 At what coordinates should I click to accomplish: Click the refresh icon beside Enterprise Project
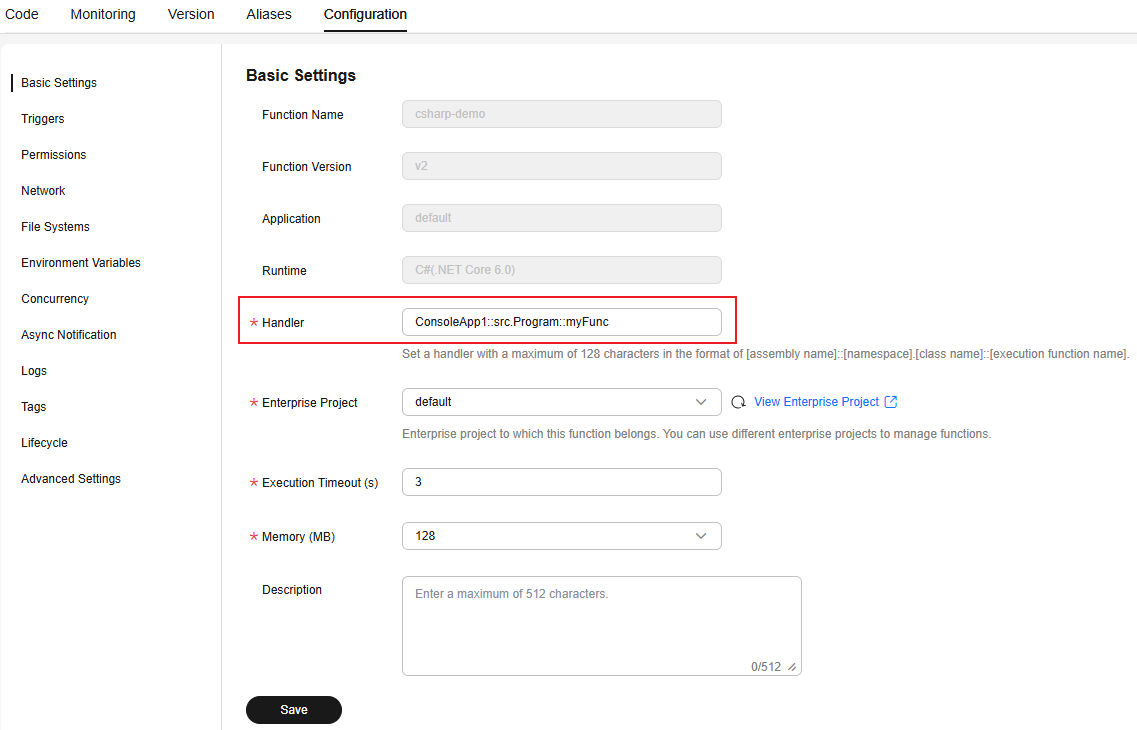tap(738, 402)
